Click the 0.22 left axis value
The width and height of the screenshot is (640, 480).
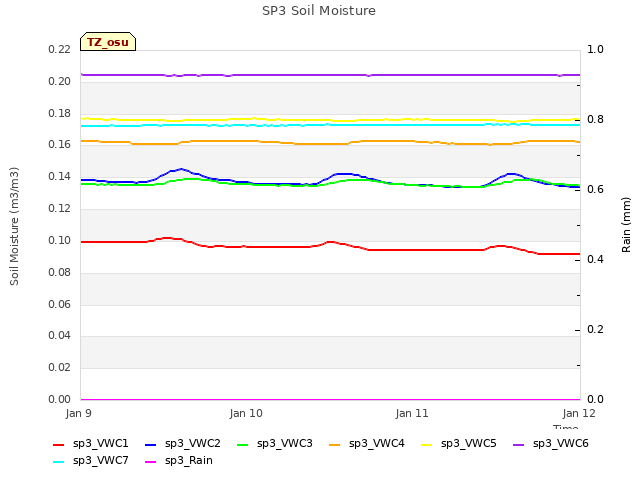pos(60,49)
